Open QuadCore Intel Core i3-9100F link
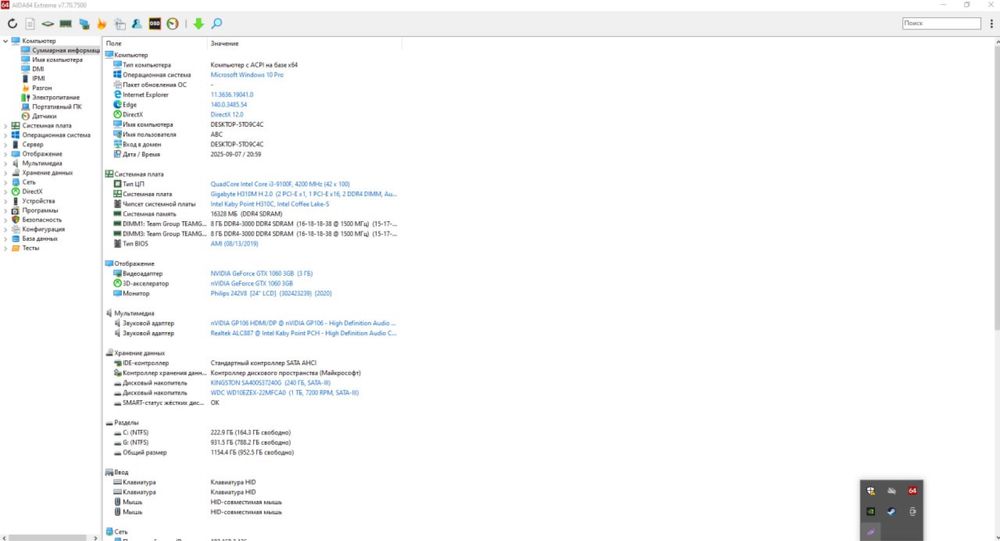The width and height of the screenshot is (1000, 541). click(280, 184)
